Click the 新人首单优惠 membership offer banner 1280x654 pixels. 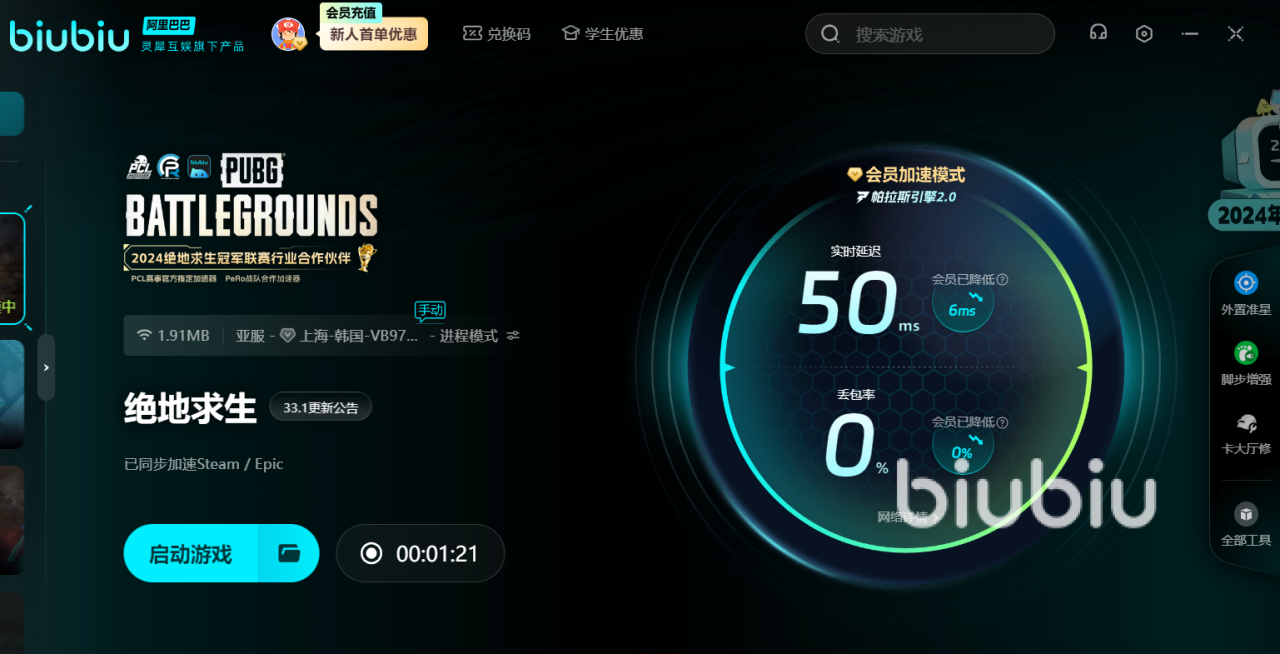point(373,34)
